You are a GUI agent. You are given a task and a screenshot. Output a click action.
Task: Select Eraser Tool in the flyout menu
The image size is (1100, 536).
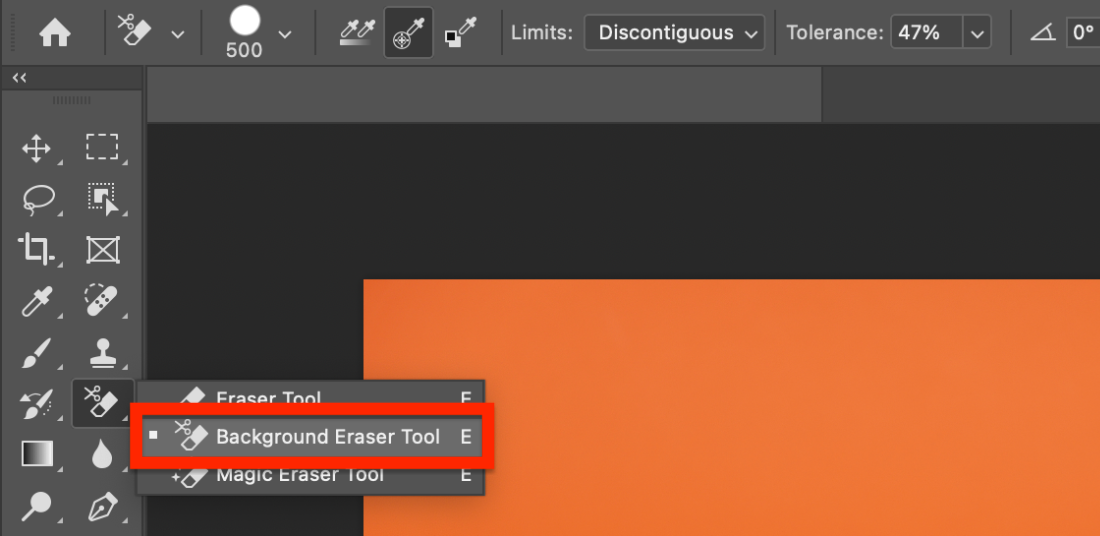(x=269, y=397)
